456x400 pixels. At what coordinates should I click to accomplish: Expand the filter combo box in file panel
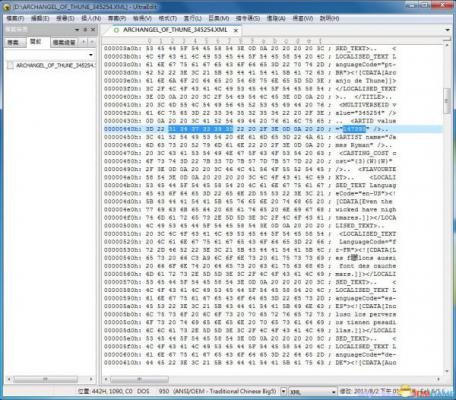[x=91, y=55]
